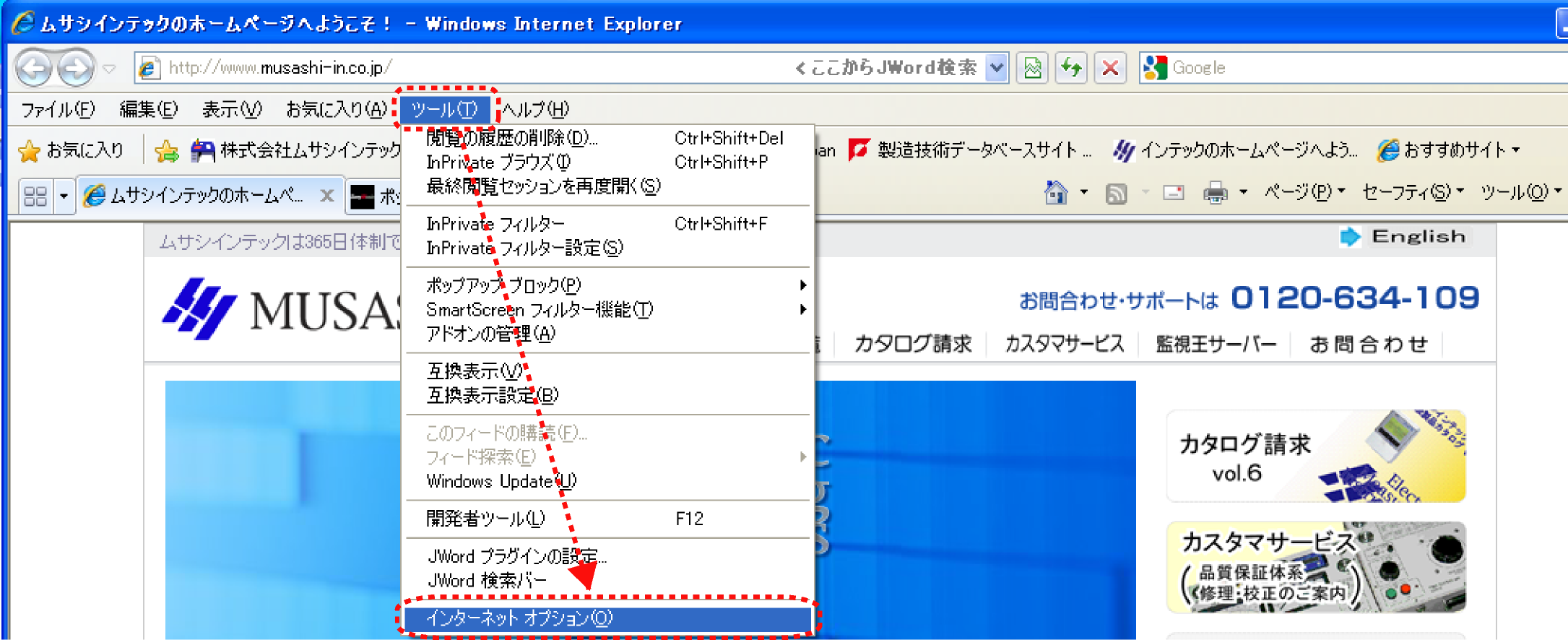Click the カスタマサービス navigation link
Viewport: 1568px width, 640px height.
coord(1065,344)
